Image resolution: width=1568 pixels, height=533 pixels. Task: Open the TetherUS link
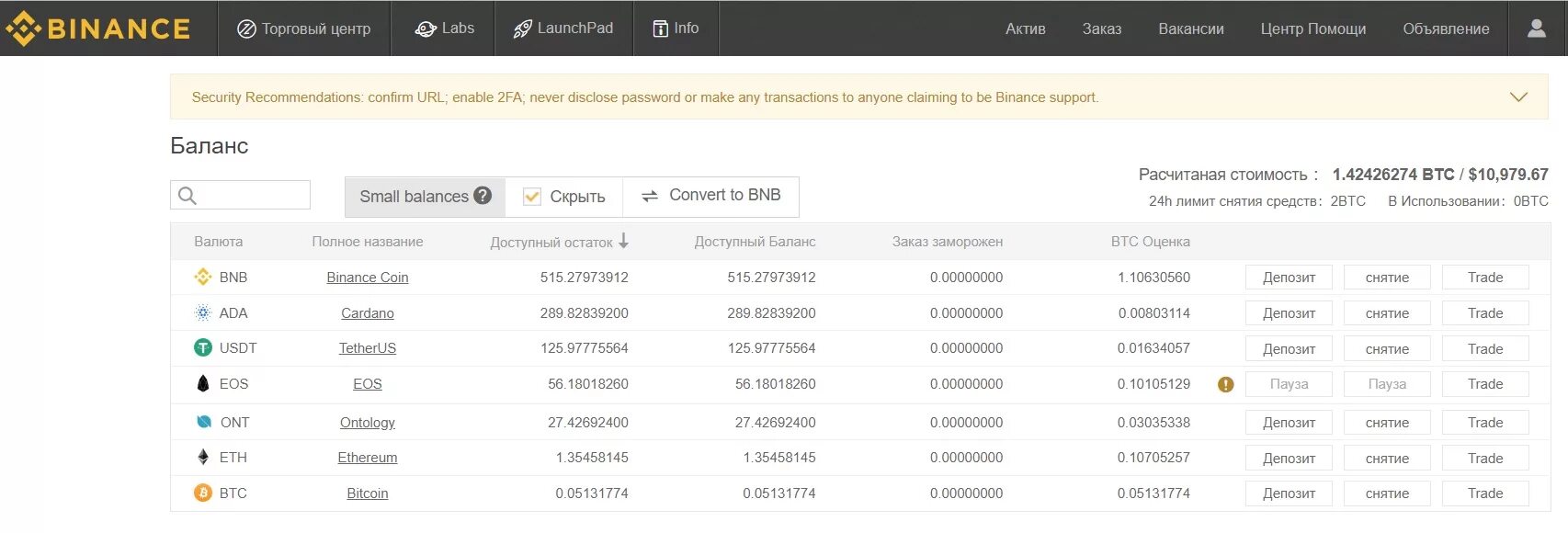tap(368, 348)
